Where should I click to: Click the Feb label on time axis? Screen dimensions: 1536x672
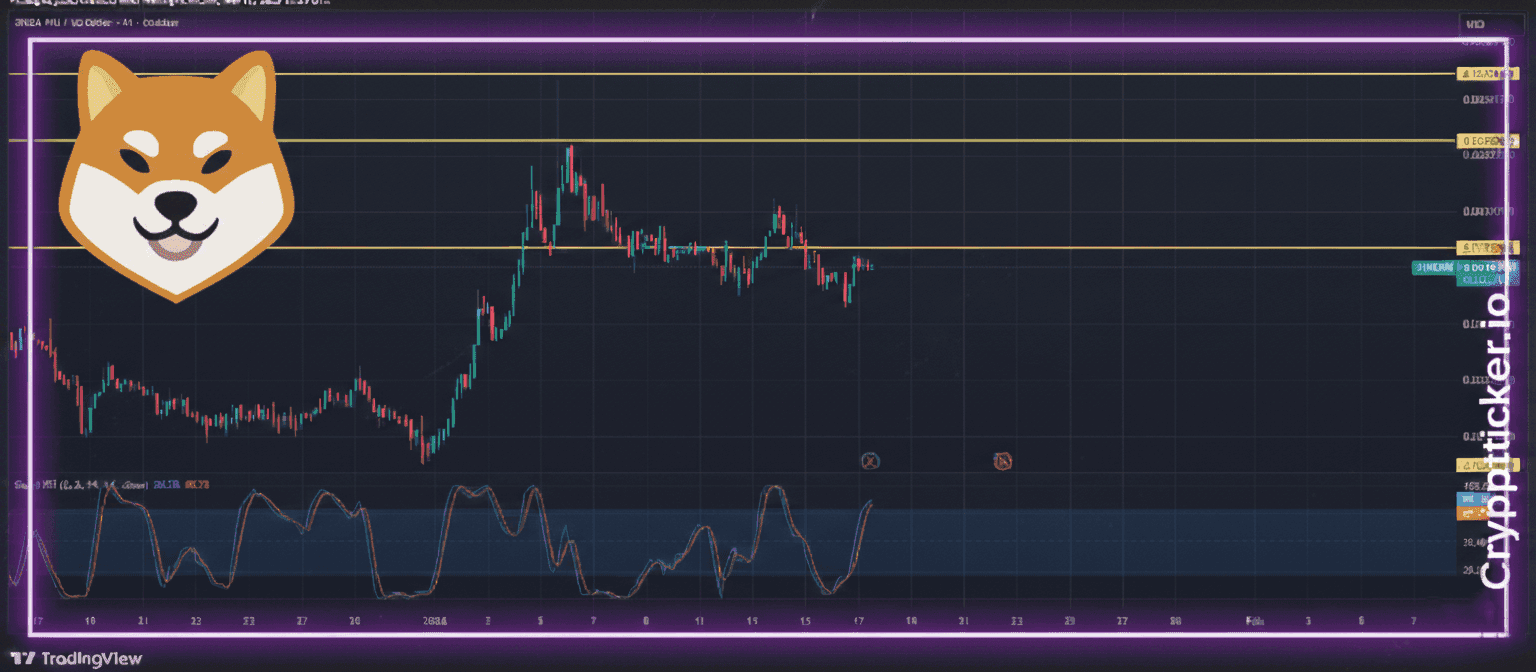click(1253, 621)
